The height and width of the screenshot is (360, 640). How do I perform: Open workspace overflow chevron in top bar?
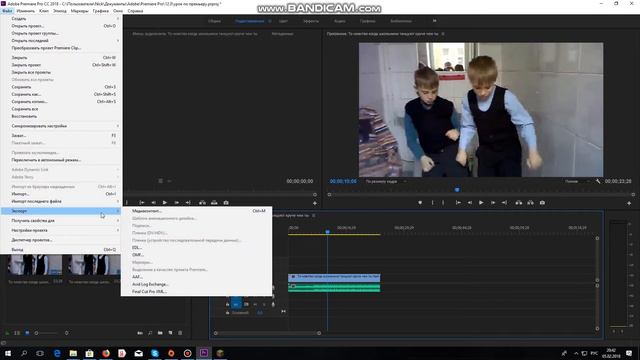434,21
